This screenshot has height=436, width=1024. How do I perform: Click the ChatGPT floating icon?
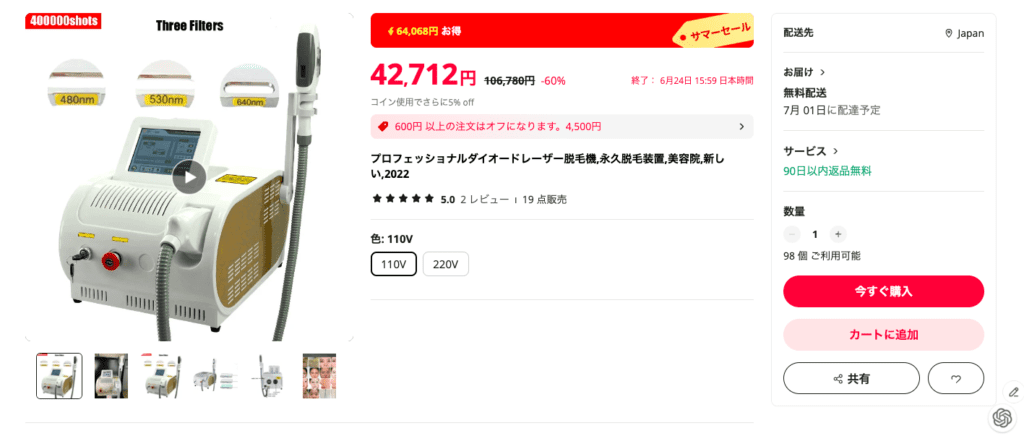[x=1002, y=417]
